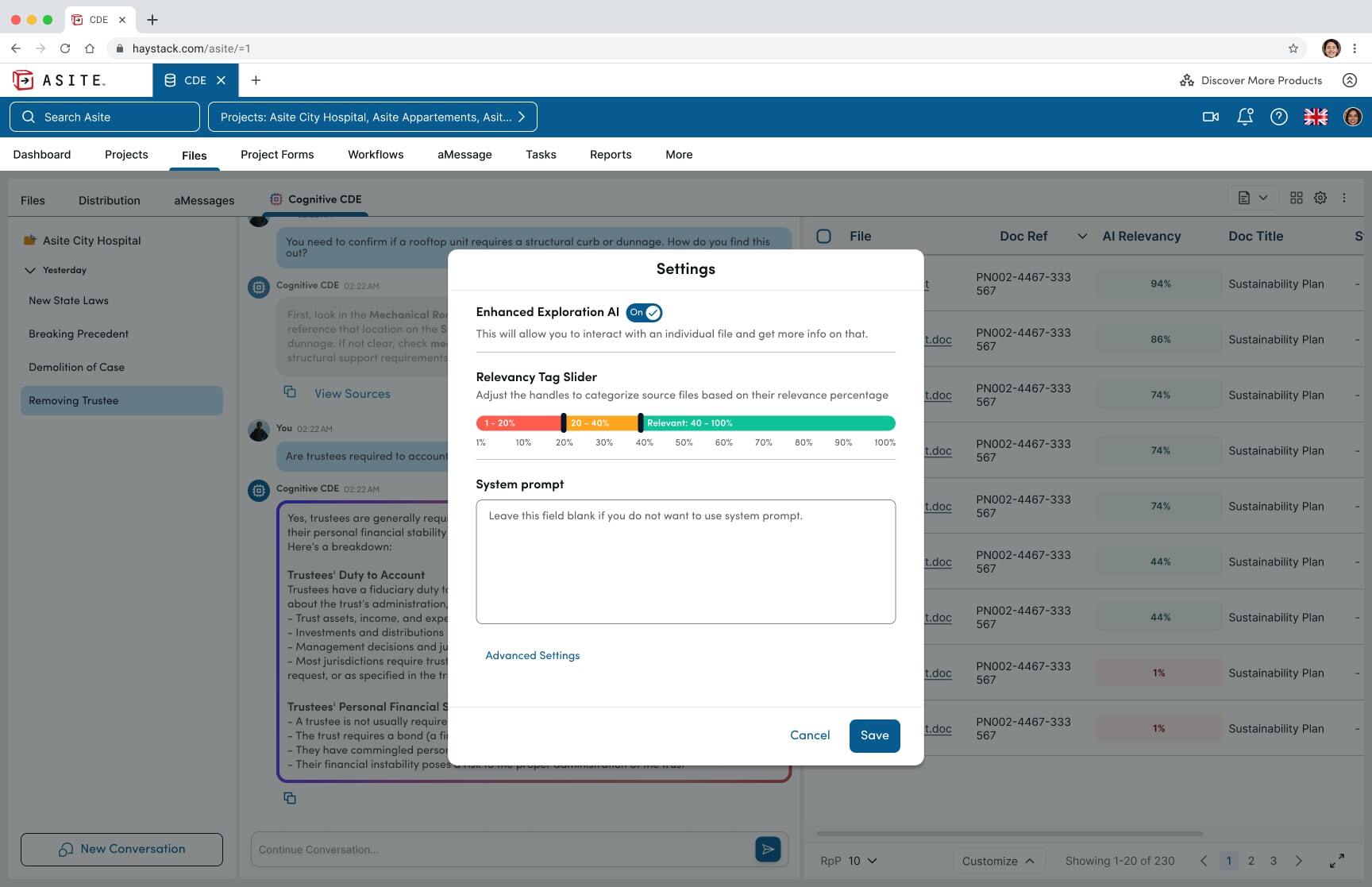Screen dimensions: 1372x887
Task: Open Project Forms navigation item
Action: click(277, 155)
